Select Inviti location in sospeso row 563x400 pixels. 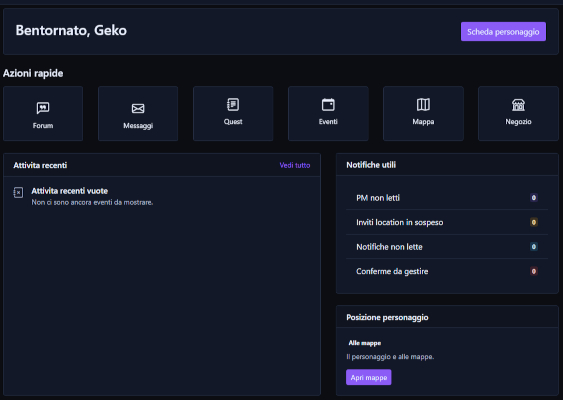pyautogui.click(x=447, y=222)
